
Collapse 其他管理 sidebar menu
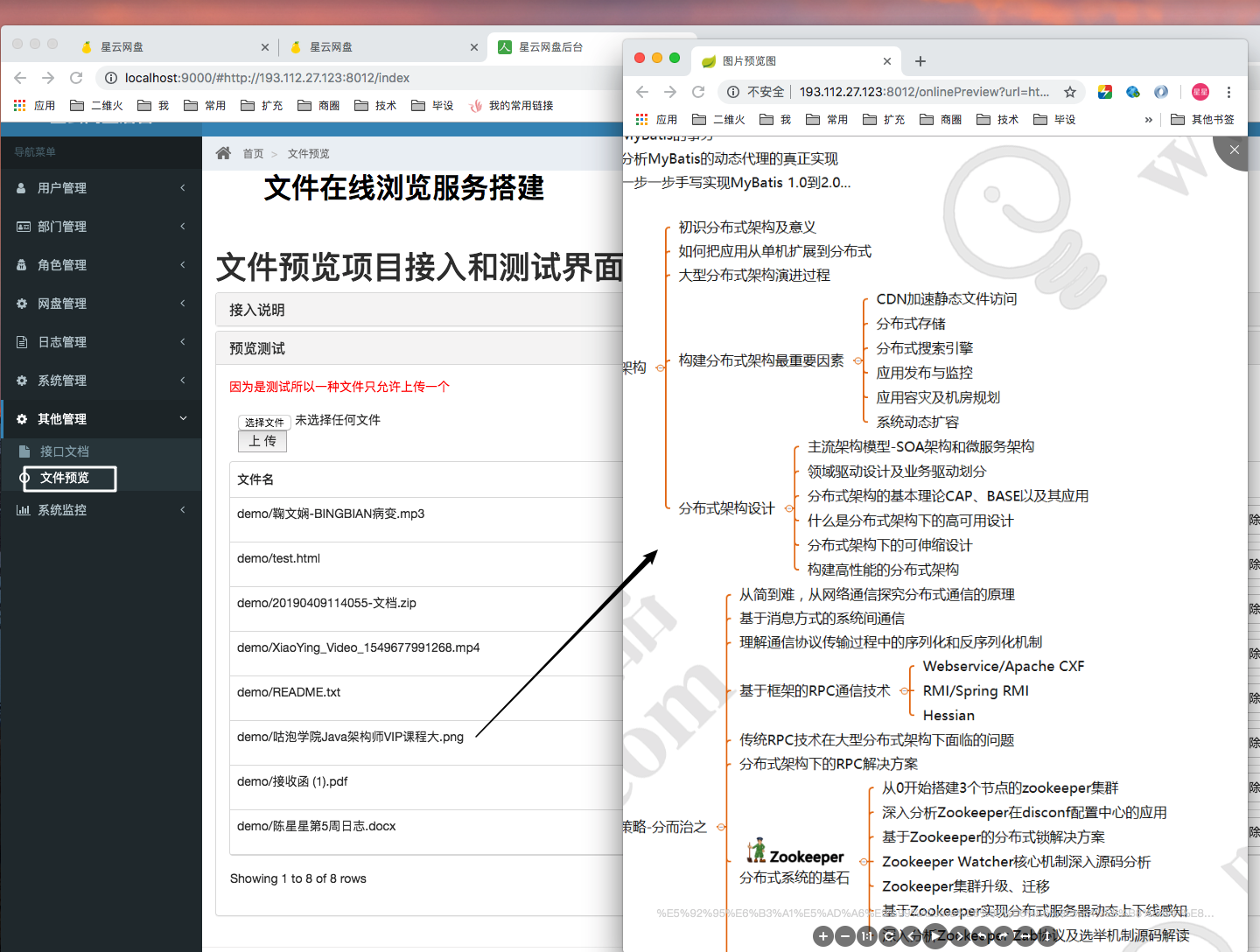(x=101, y=419)
